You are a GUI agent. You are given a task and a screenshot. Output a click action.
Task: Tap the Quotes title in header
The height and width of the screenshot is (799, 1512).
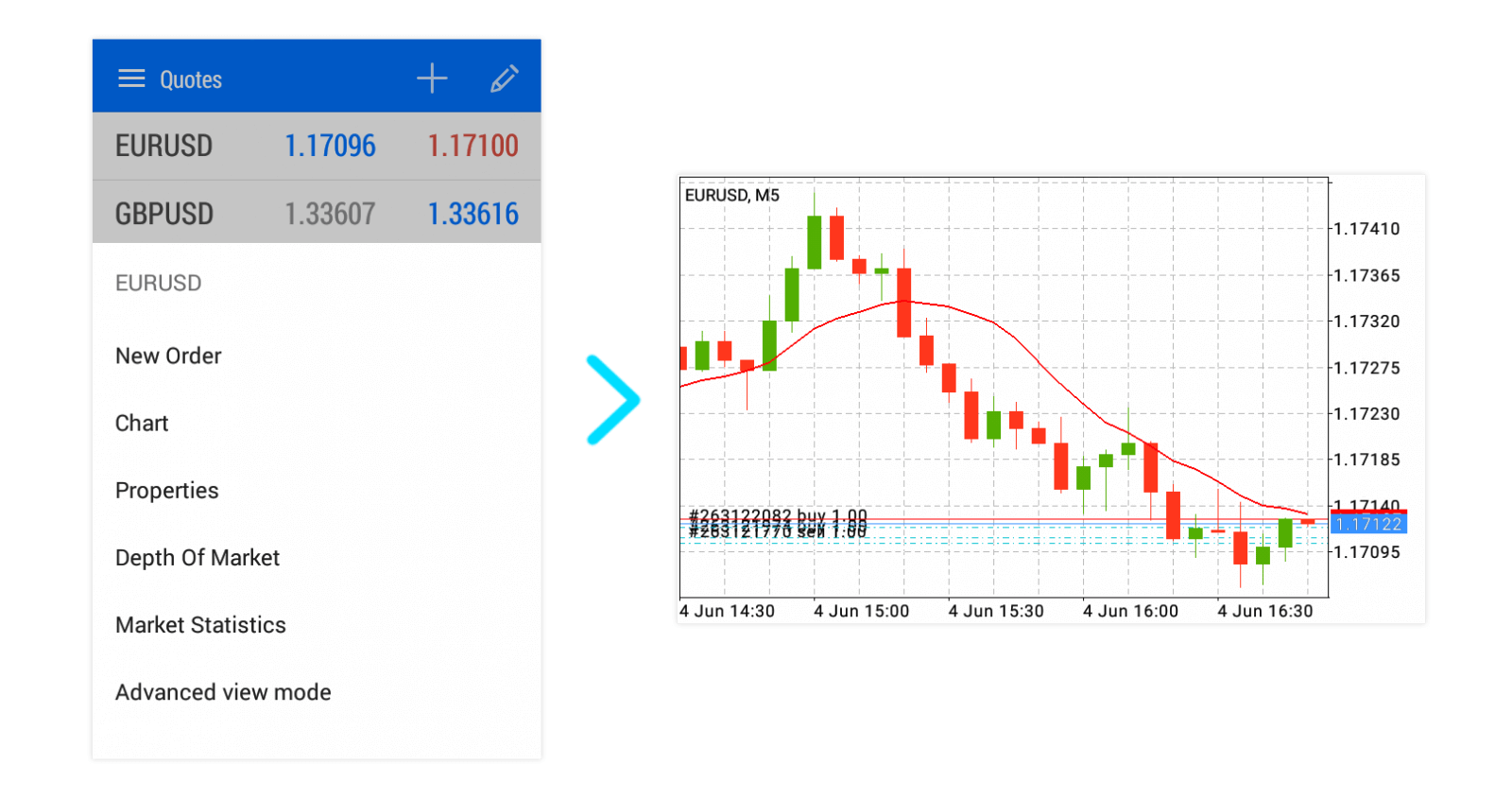(191, 79)
